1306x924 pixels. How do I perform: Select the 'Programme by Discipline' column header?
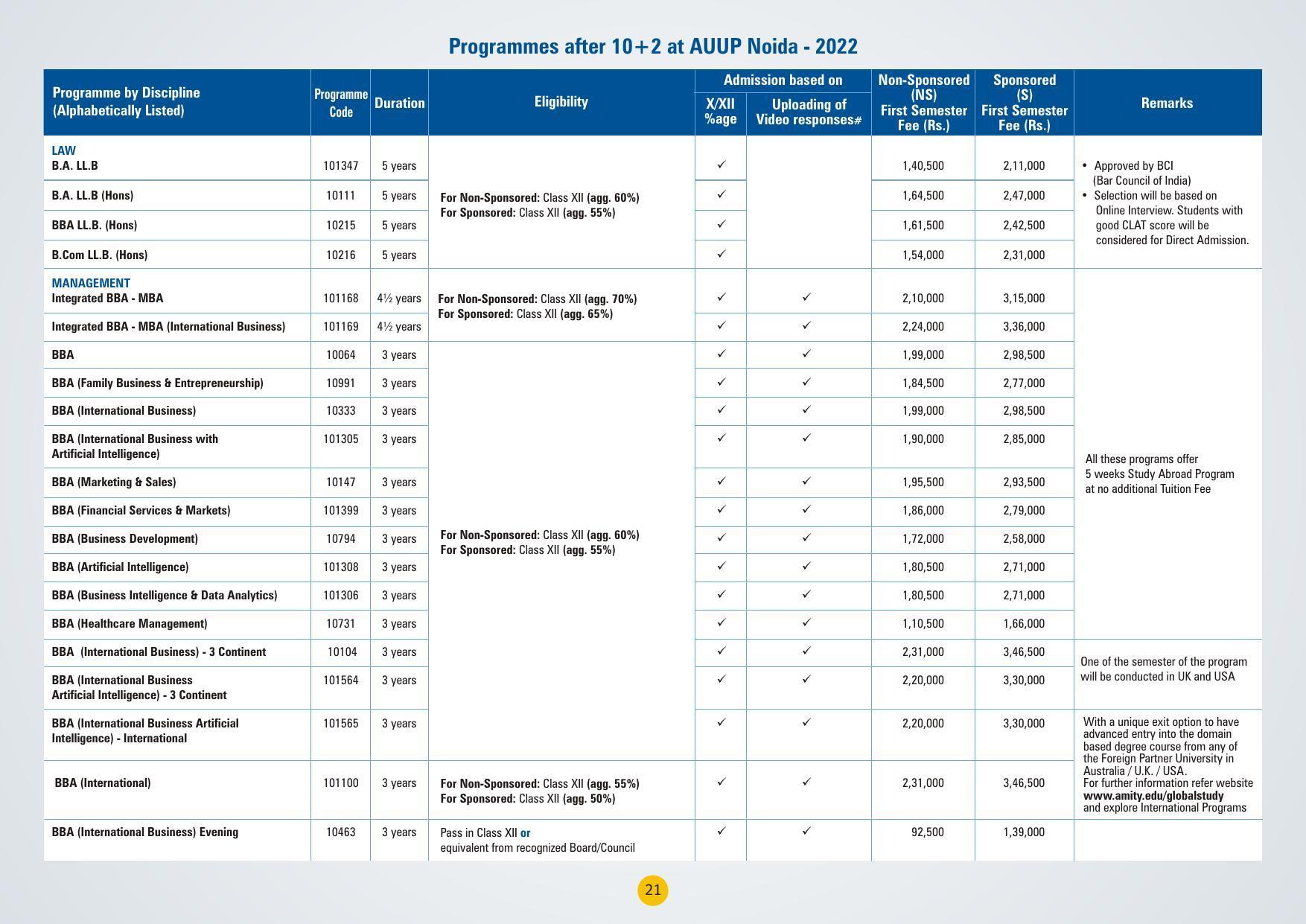126,102
